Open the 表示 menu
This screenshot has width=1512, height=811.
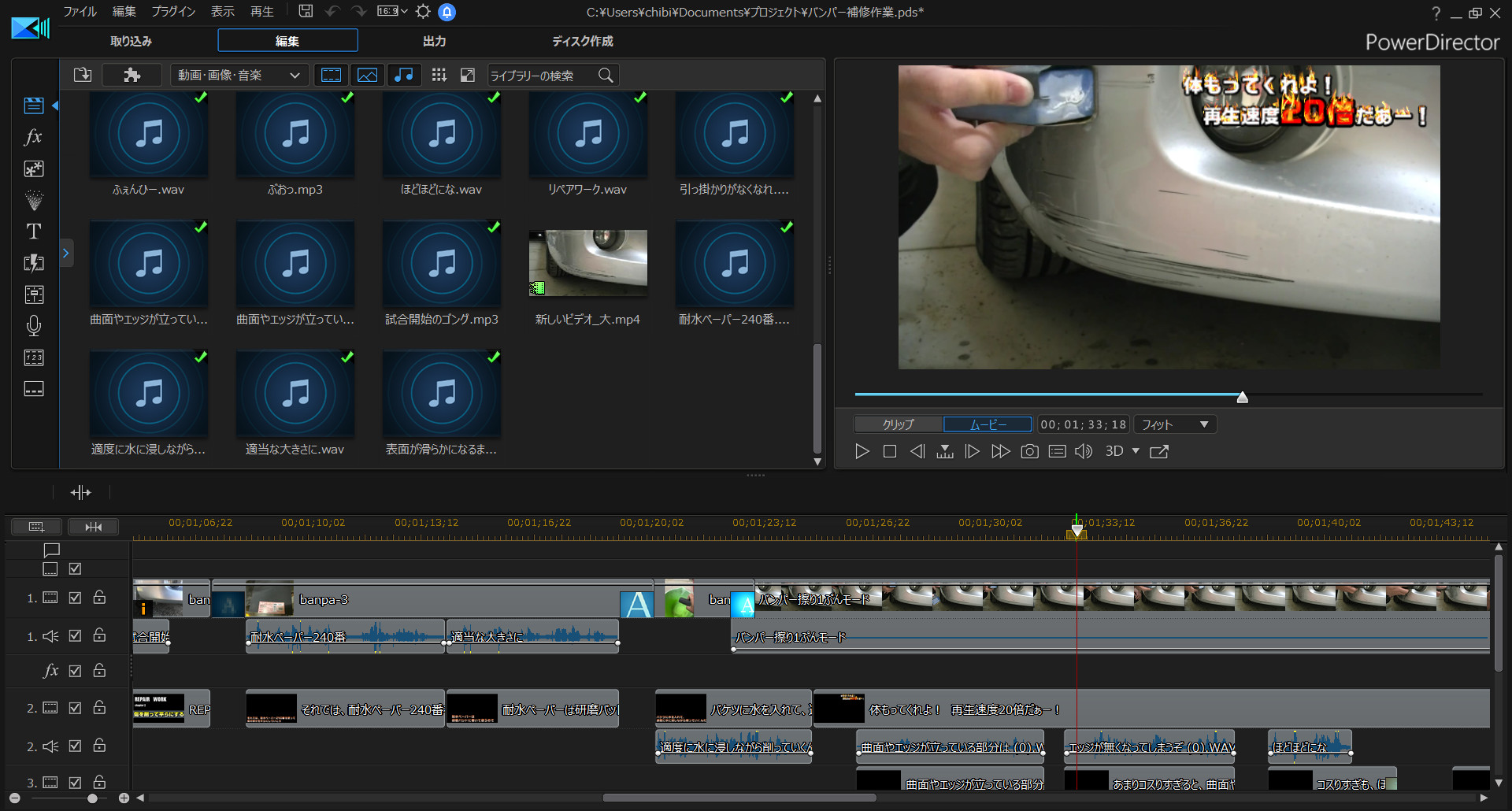point(222,11)
